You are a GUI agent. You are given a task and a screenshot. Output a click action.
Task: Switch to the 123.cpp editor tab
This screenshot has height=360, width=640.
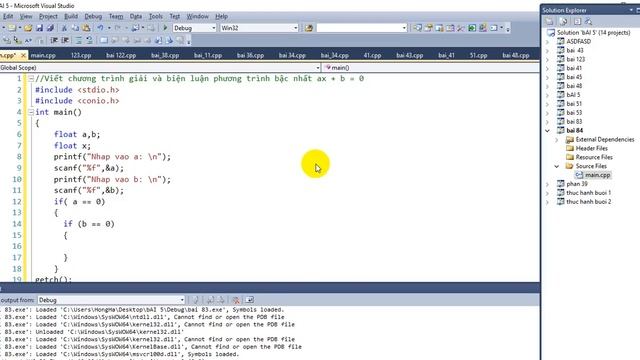pyautogui.click(x=81, y=55)
